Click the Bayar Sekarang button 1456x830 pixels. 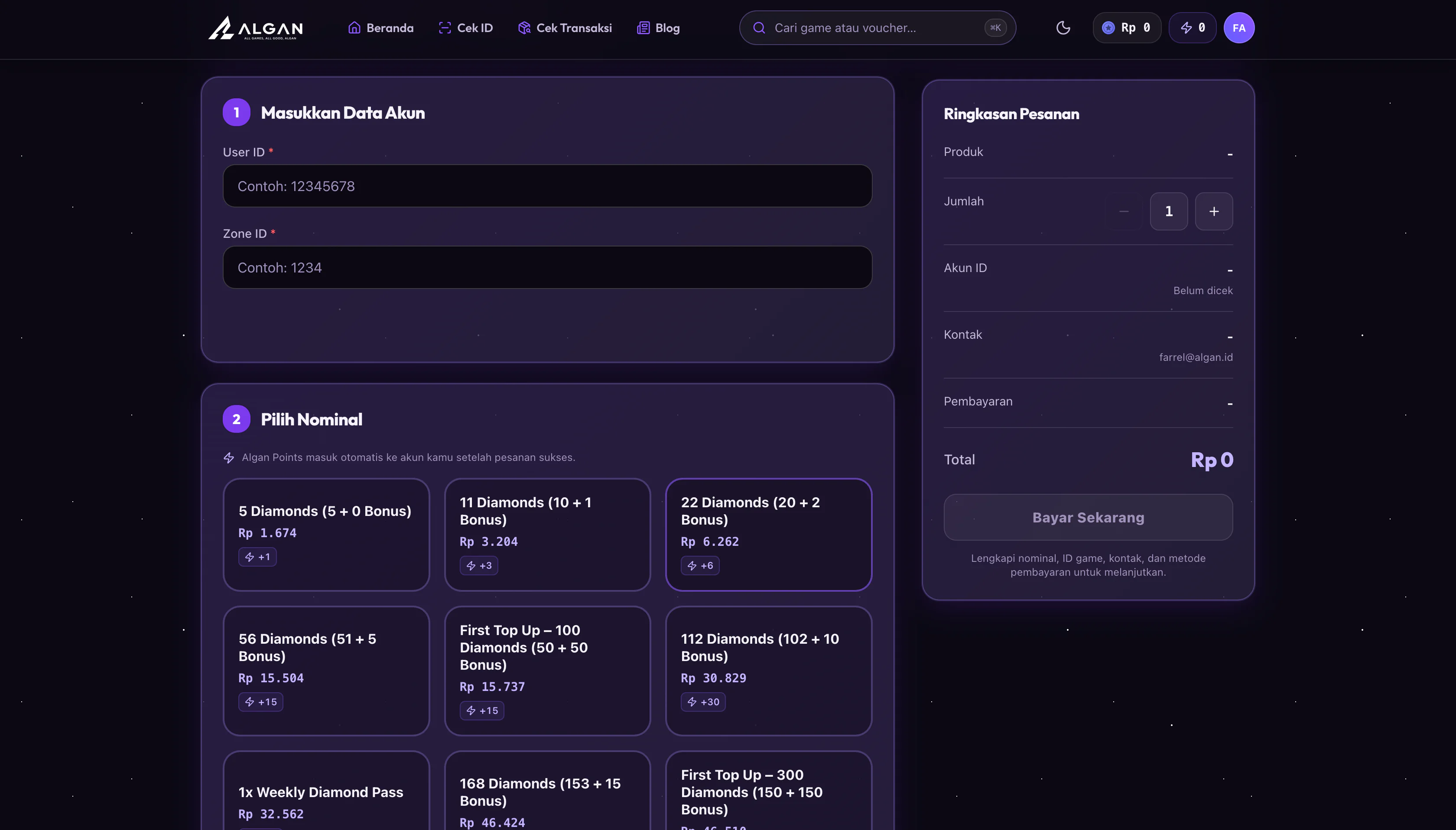coord(1088,517)
